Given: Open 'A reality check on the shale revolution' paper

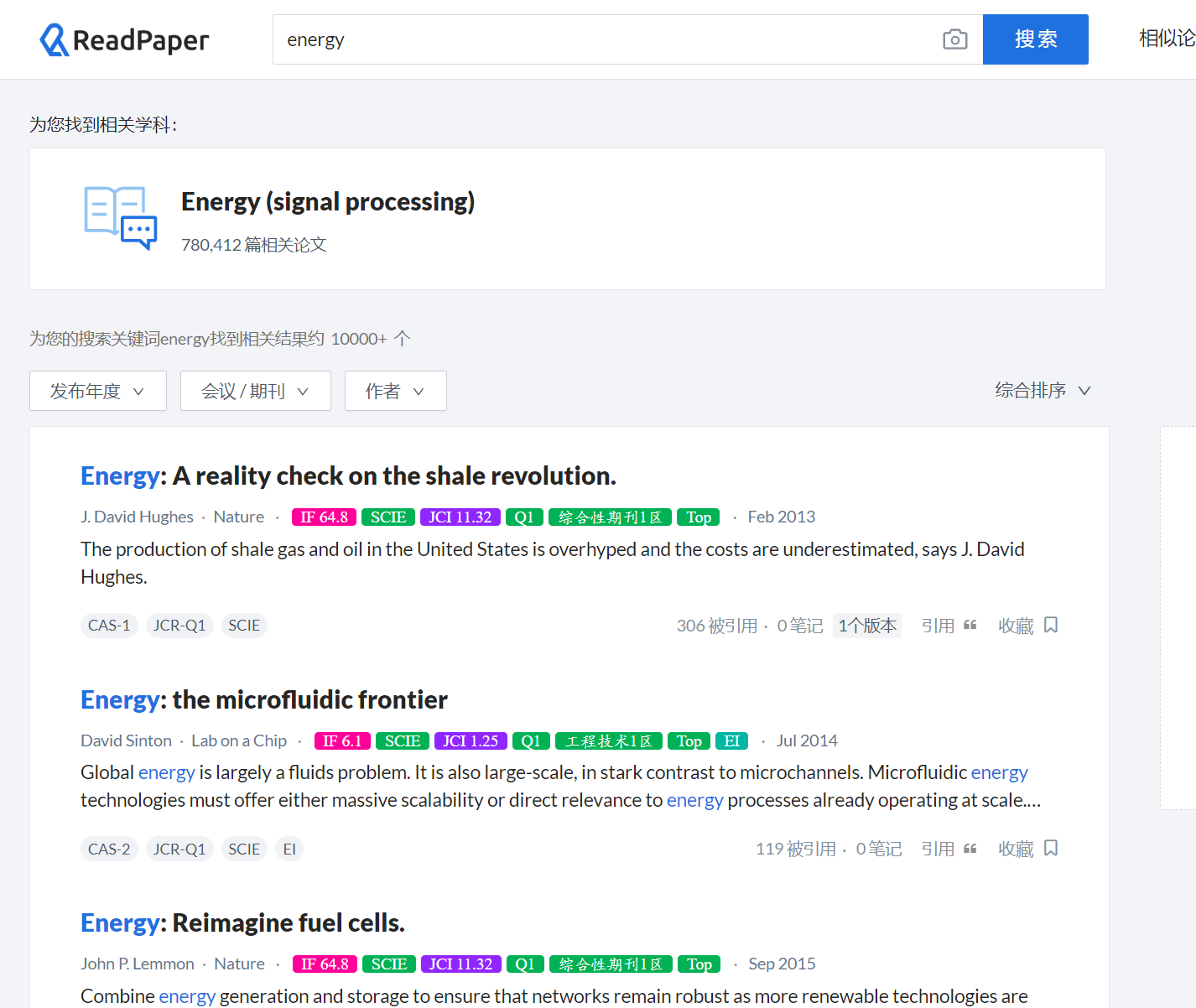Looking at the screenshot, I should [348, 475].
